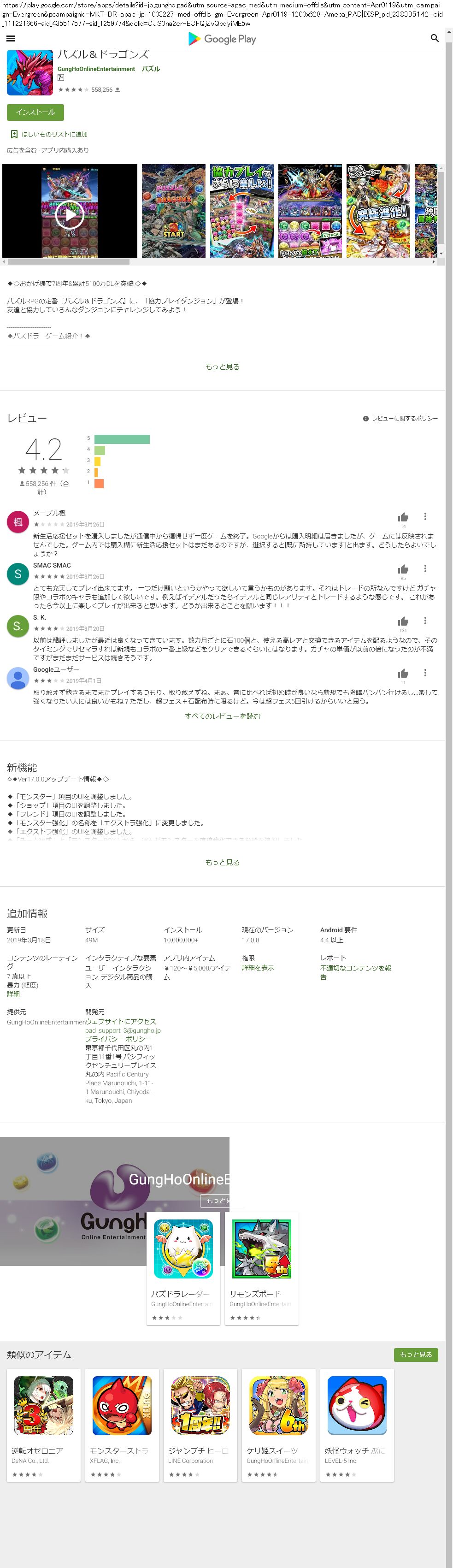Open すべてのレビューを読む link
This screenshot has width=453, height=1568.
tap(222, 716)
